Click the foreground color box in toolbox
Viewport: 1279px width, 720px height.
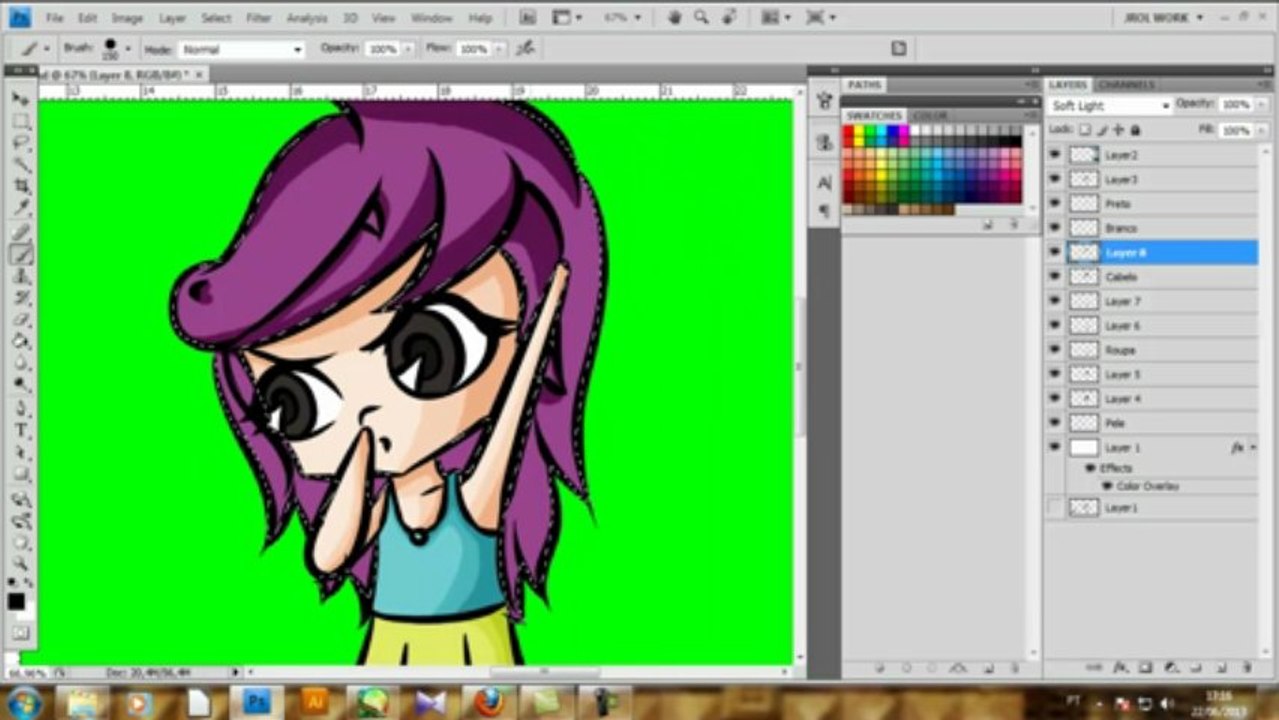click(x=16, y=601)
